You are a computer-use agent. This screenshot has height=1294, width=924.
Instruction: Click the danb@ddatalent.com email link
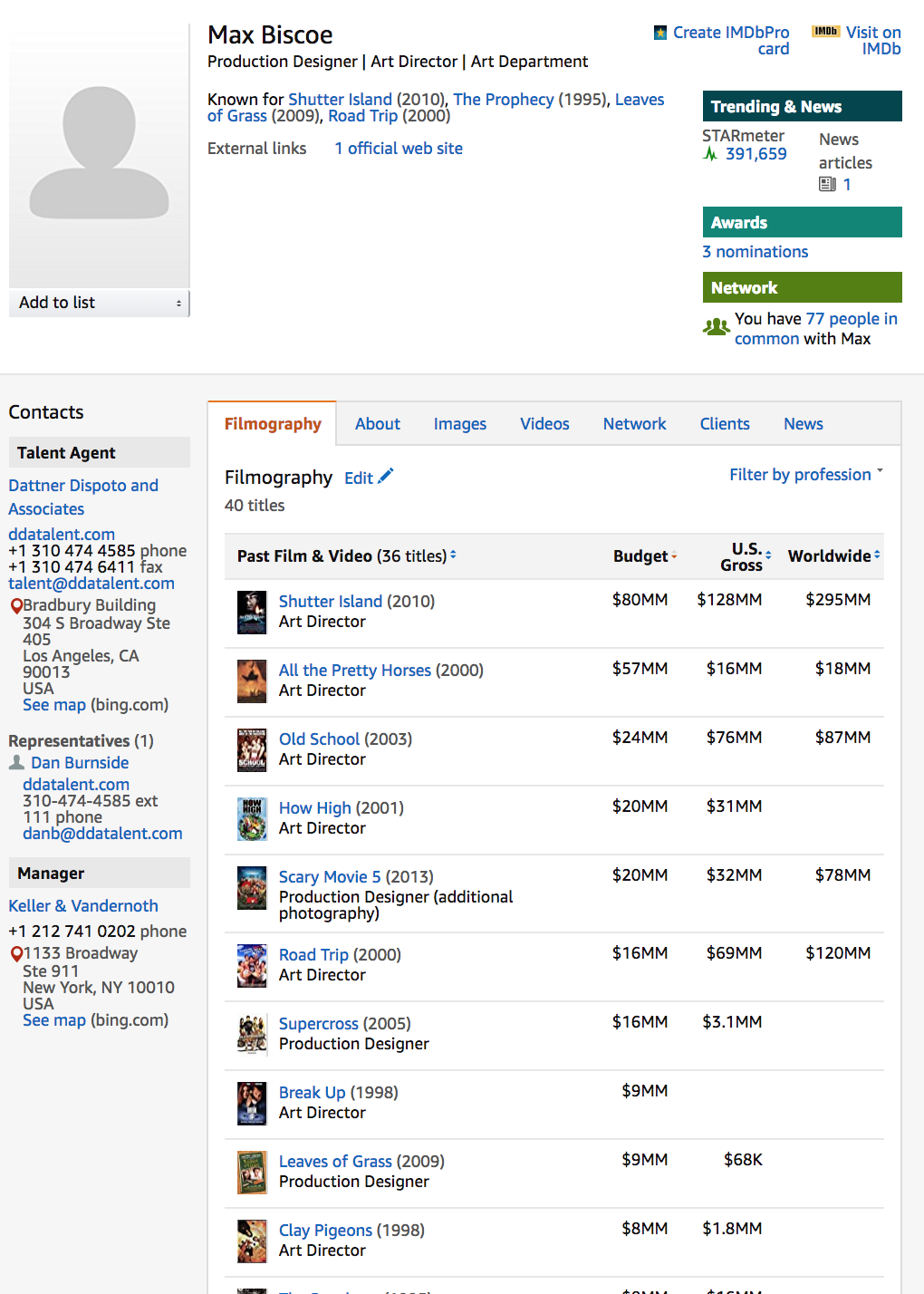[102, 834]
